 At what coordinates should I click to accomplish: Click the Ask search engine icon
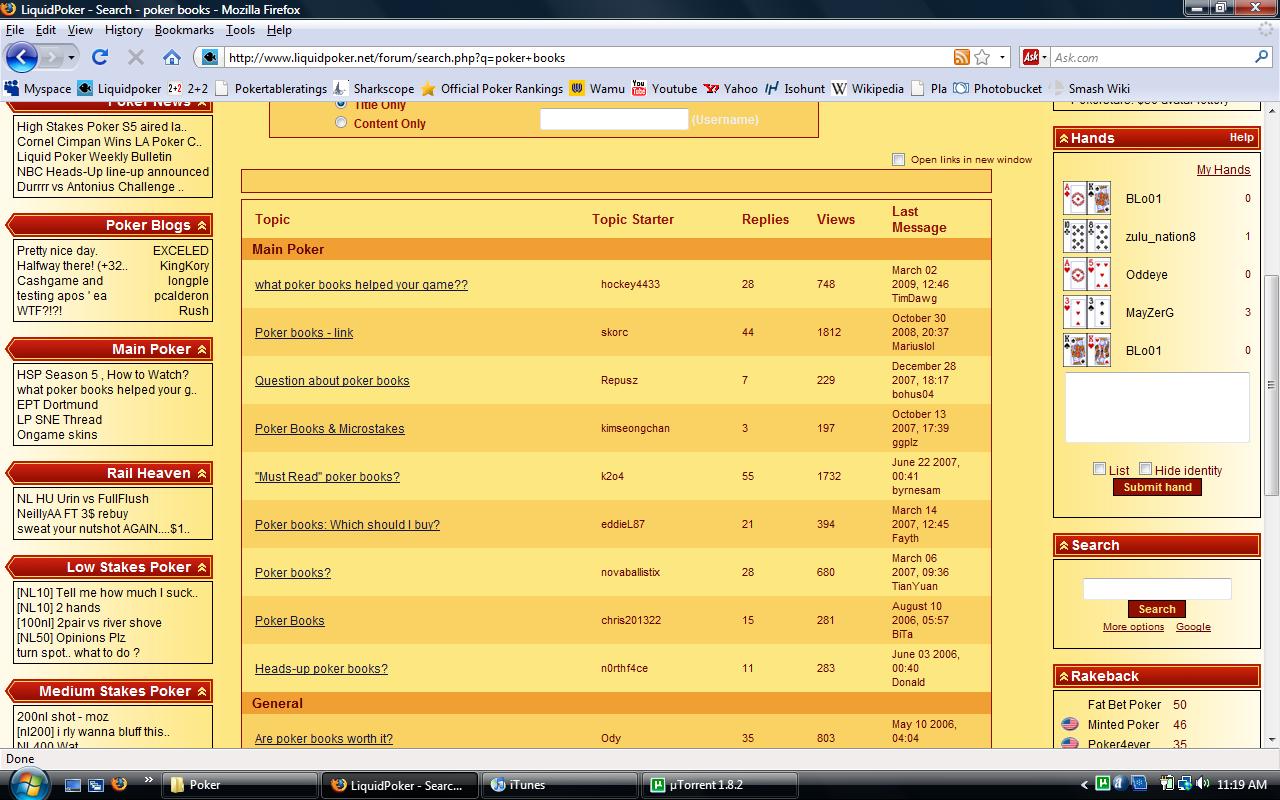1030,57
